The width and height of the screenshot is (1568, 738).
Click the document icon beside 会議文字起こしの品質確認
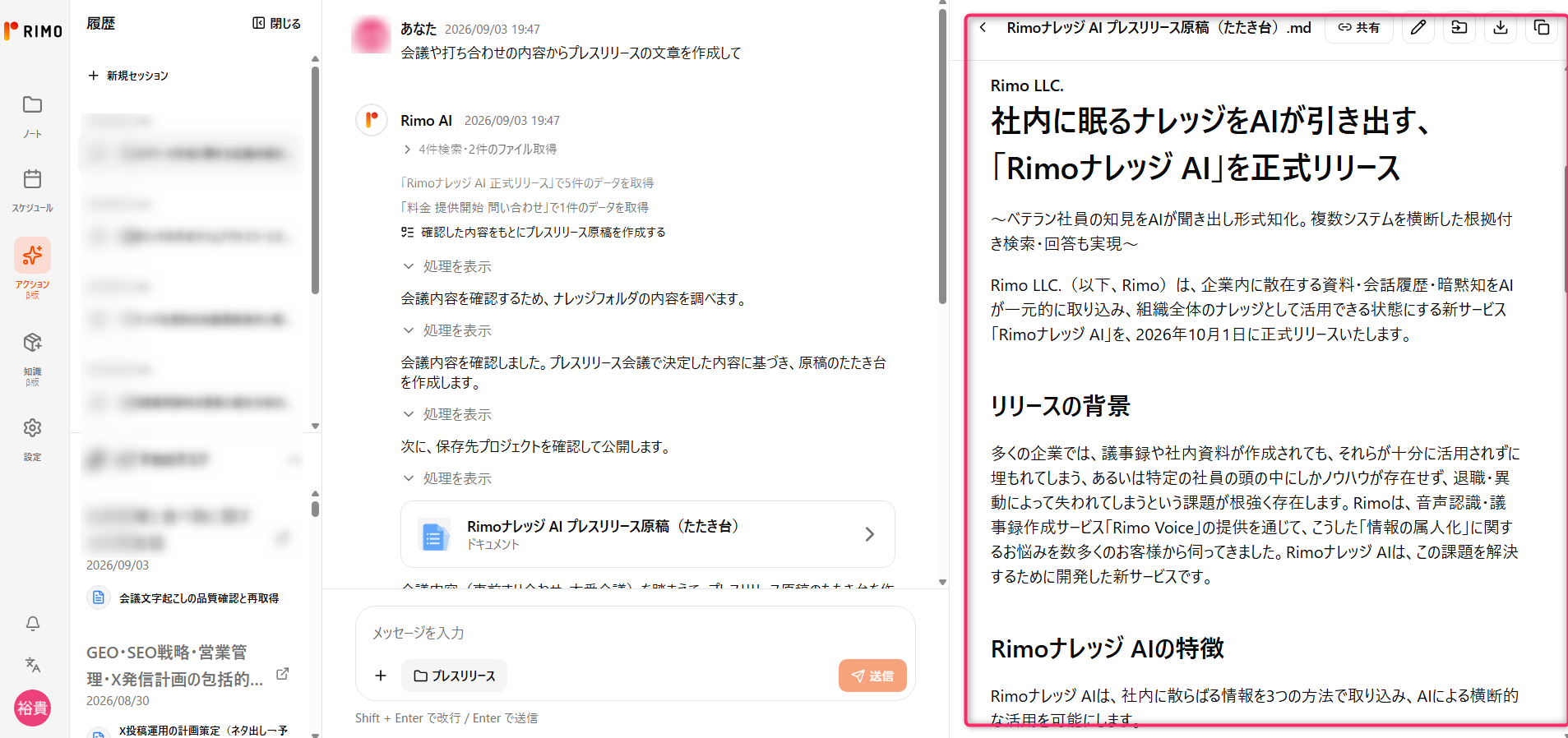click(99, 597)
